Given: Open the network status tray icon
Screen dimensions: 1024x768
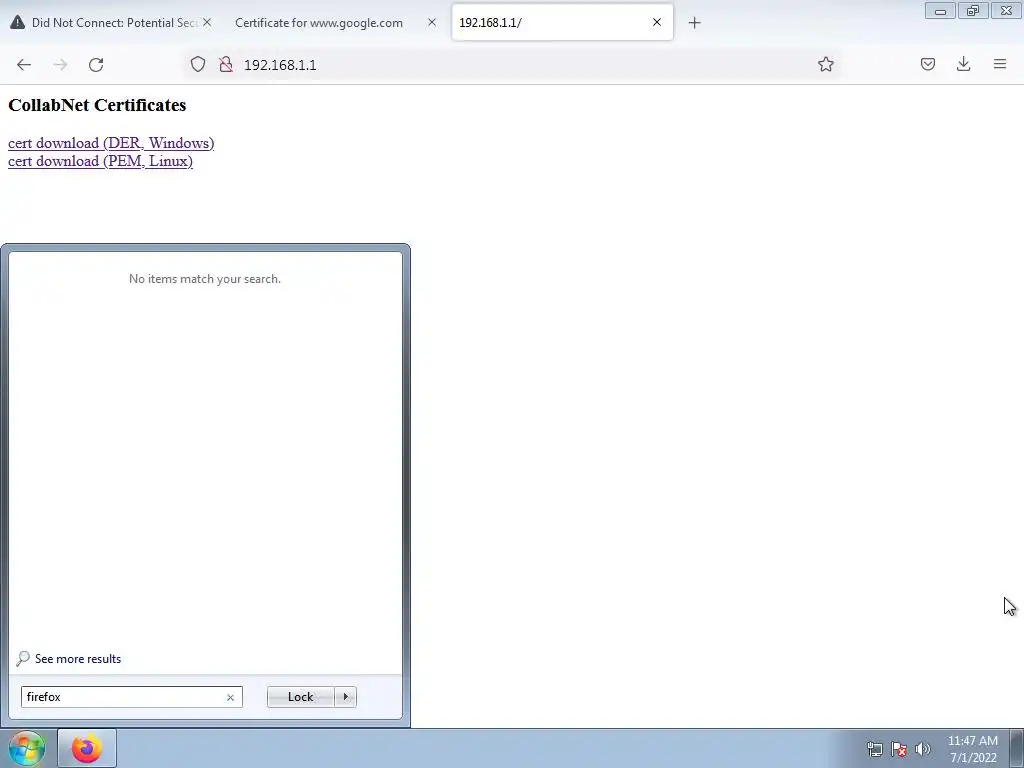Looking at the screenshot, I should pyautogui.click(x=874, y=749).
